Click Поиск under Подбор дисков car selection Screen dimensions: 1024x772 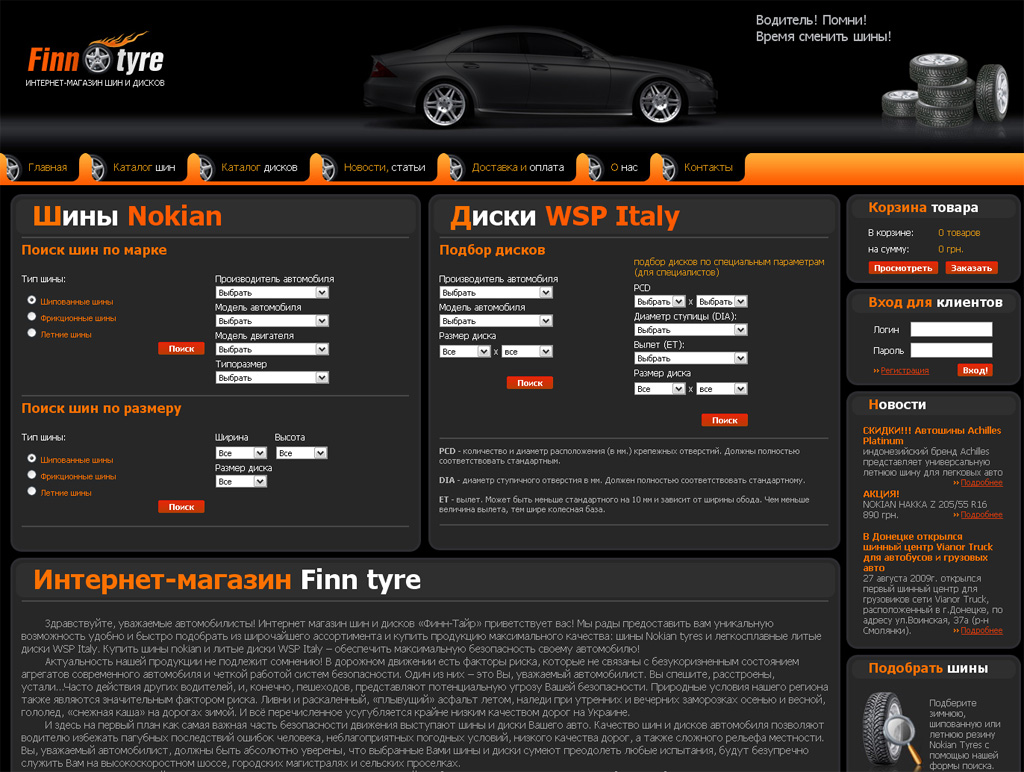point(530,383)
